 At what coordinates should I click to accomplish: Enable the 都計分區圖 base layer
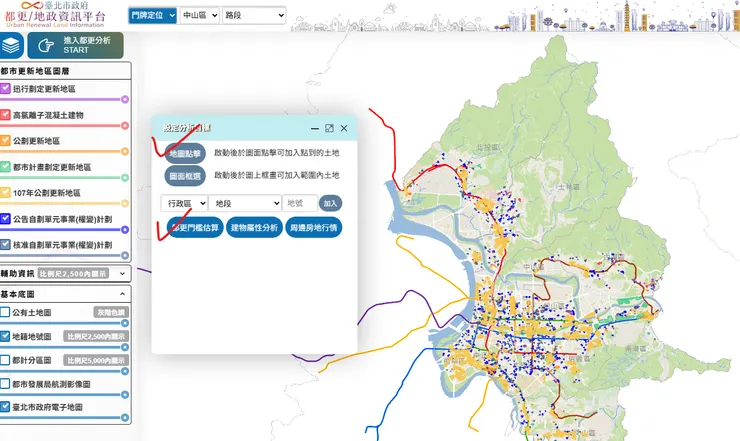click(x=5, y=360)
